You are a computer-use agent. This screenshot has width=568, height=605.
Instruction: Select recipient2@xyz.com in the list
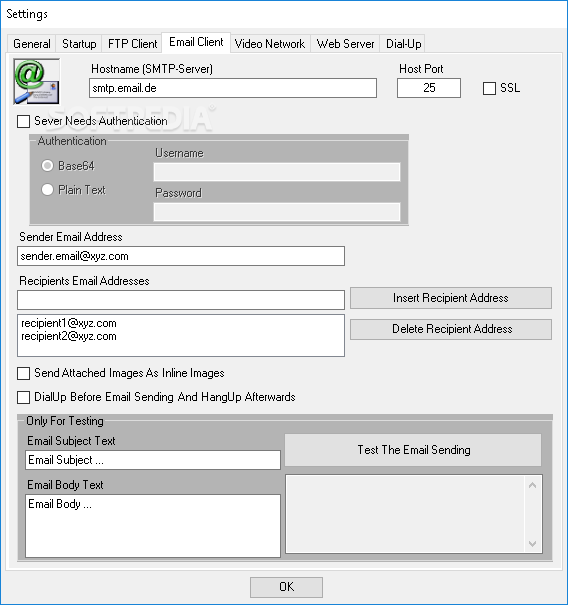pyautogui.click(x=69, y=336)
